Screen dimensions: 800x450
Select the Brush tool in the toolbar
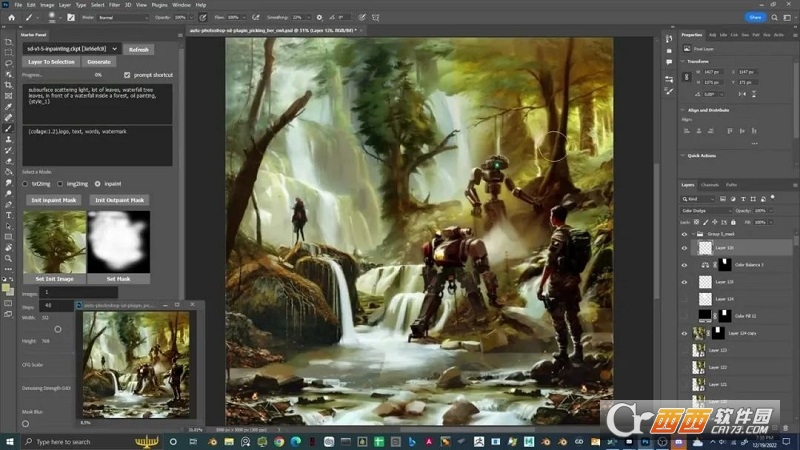pos(8,129)
